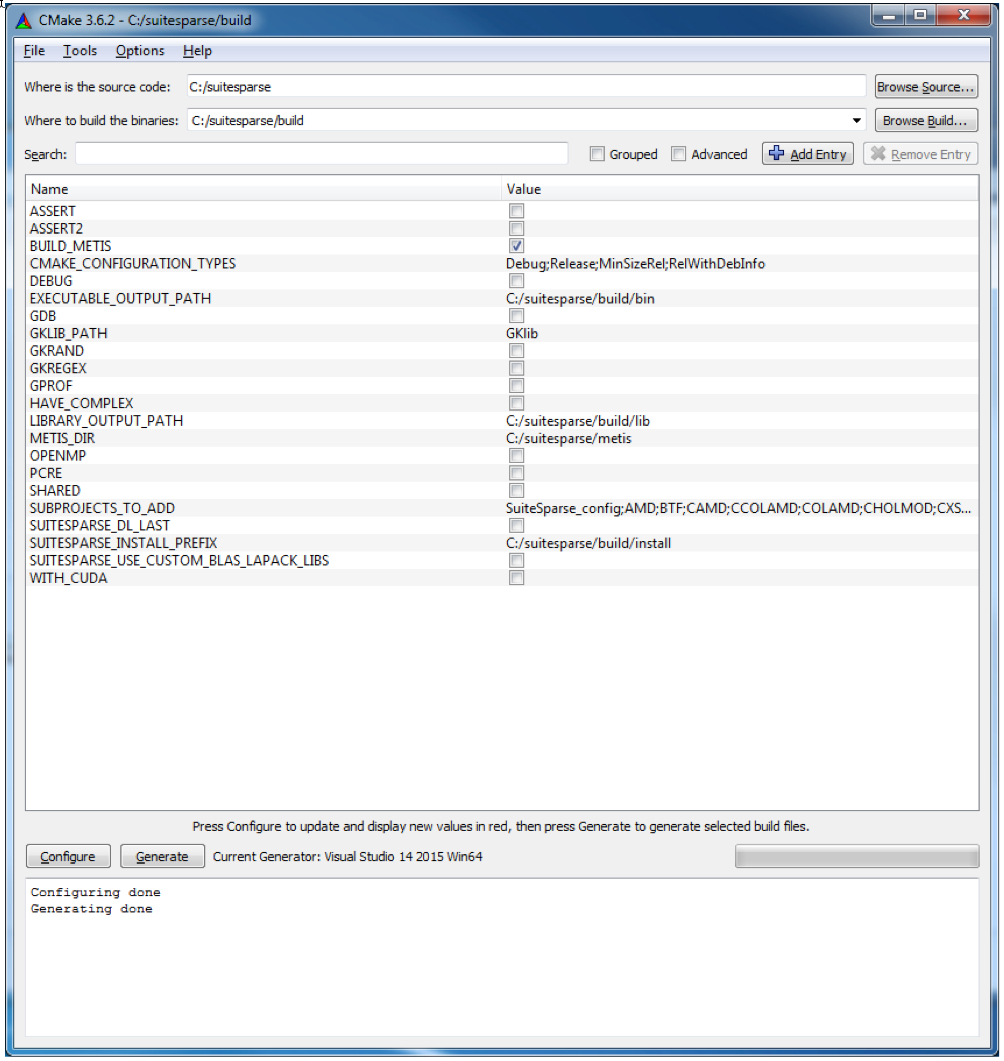1004x1061 pixels.
Task: Click the C:/suitesparse/build/bin value
Action: tap(581, 299)
